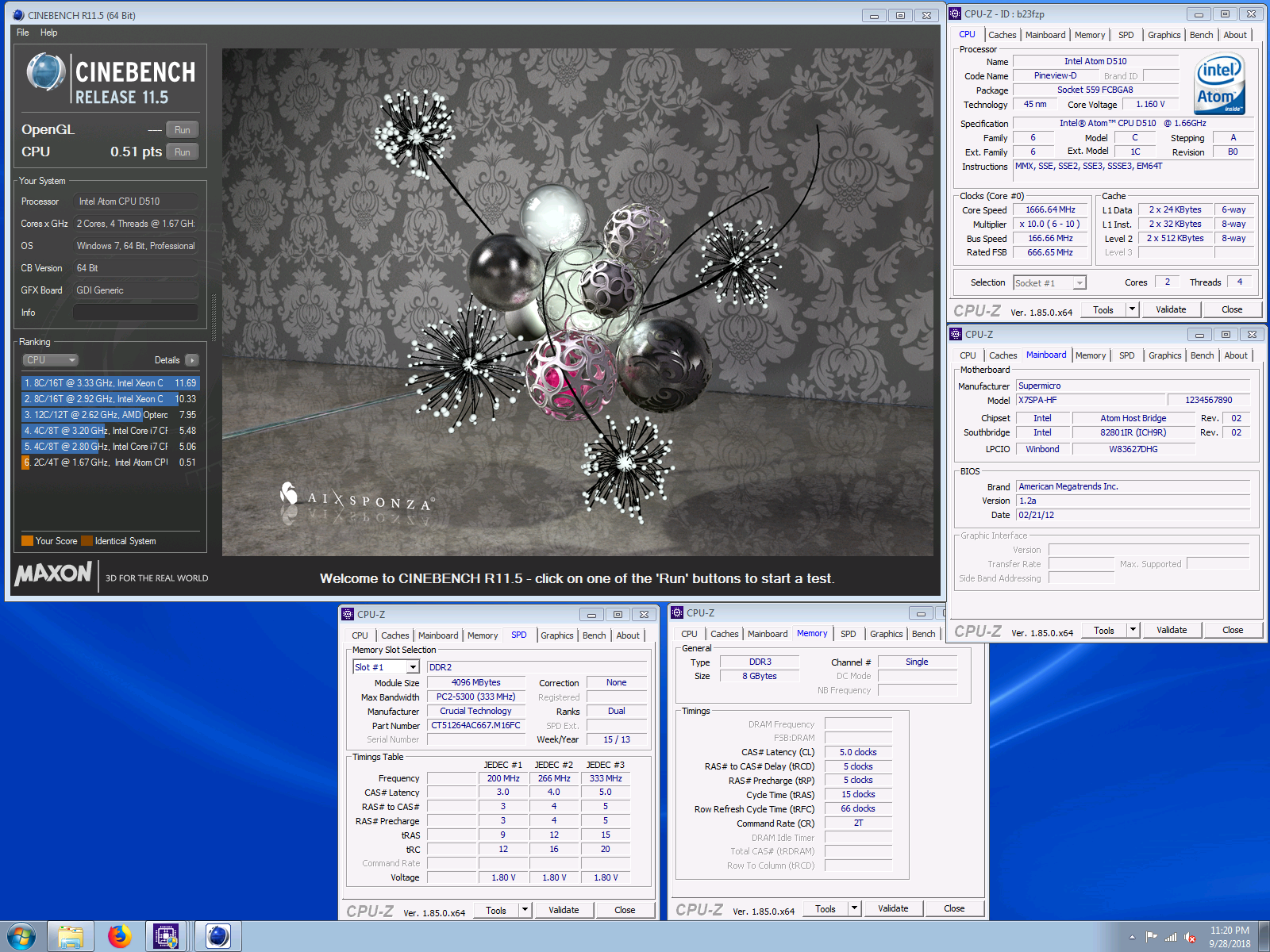This screenshot has height=952, width=1270.
Task: Click Validate in CPU-Z b23fzp window
Action: [1171, 309]
